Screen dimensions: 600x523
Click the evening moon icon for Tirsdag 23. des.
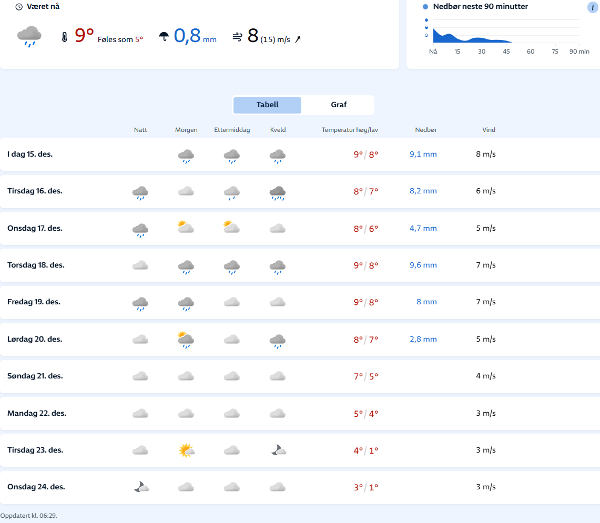point(278,450)
